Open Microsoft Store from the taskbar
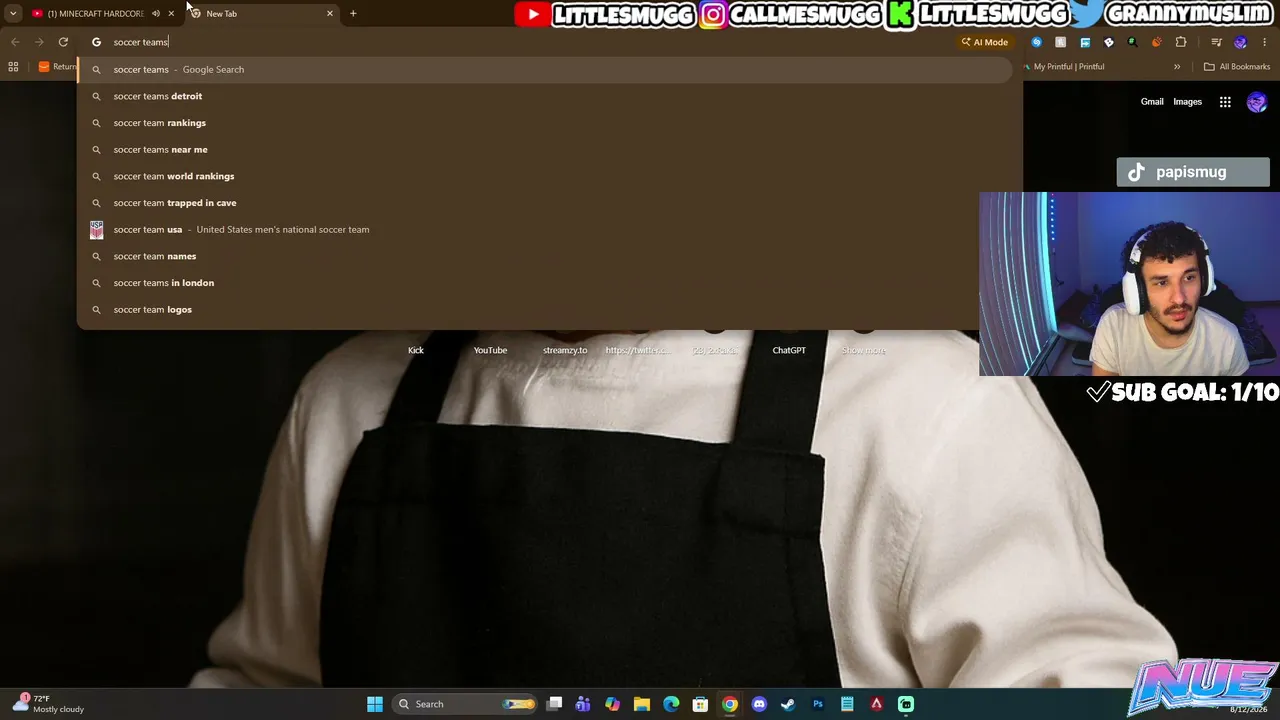This screenshot has width=1280, height=720. pos(700,704)
